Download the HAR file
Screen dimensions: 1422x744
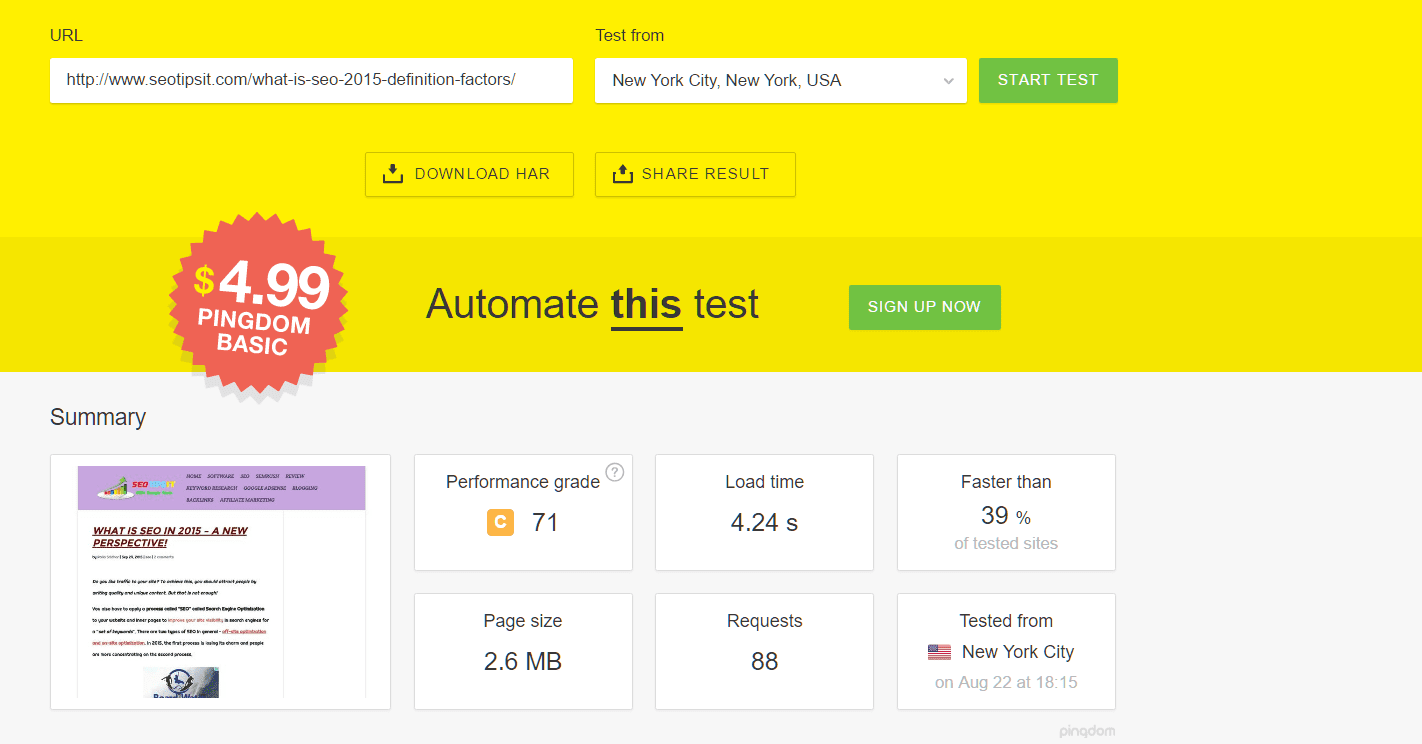469,173
